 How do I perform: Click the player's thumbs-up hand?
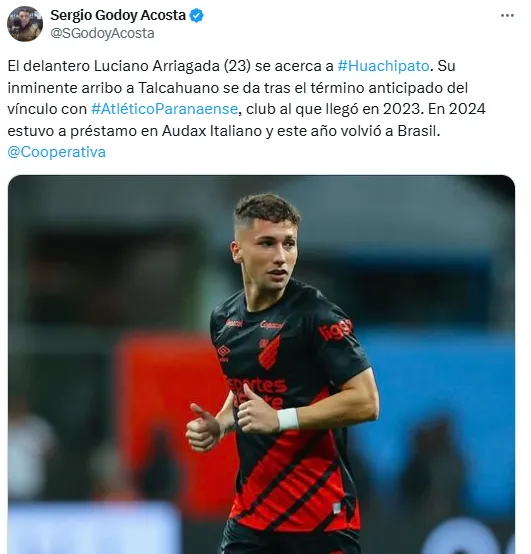[x=204, y=428]
